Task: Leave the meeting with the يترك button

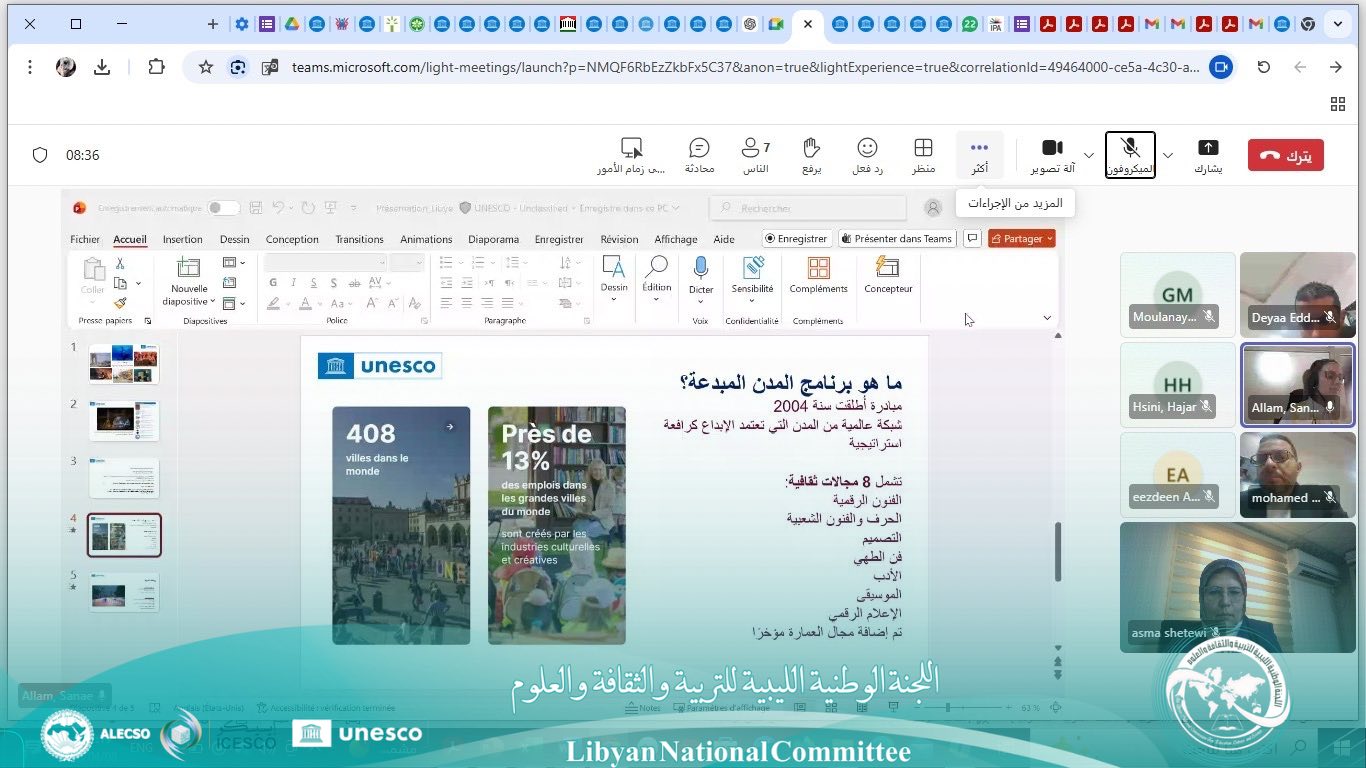Action: click(x=1285, y=155)
